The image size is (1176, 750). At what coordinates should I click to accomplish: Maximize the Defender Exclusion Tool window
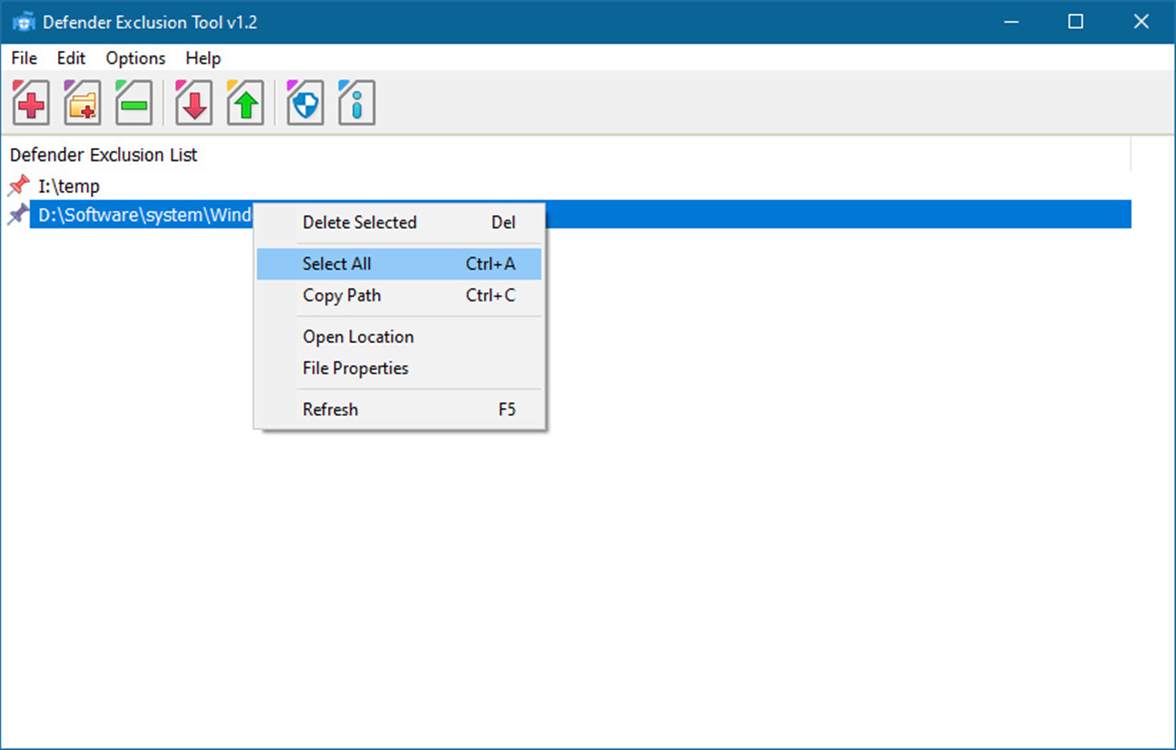pyautogui.click(x=1076, y=22)
